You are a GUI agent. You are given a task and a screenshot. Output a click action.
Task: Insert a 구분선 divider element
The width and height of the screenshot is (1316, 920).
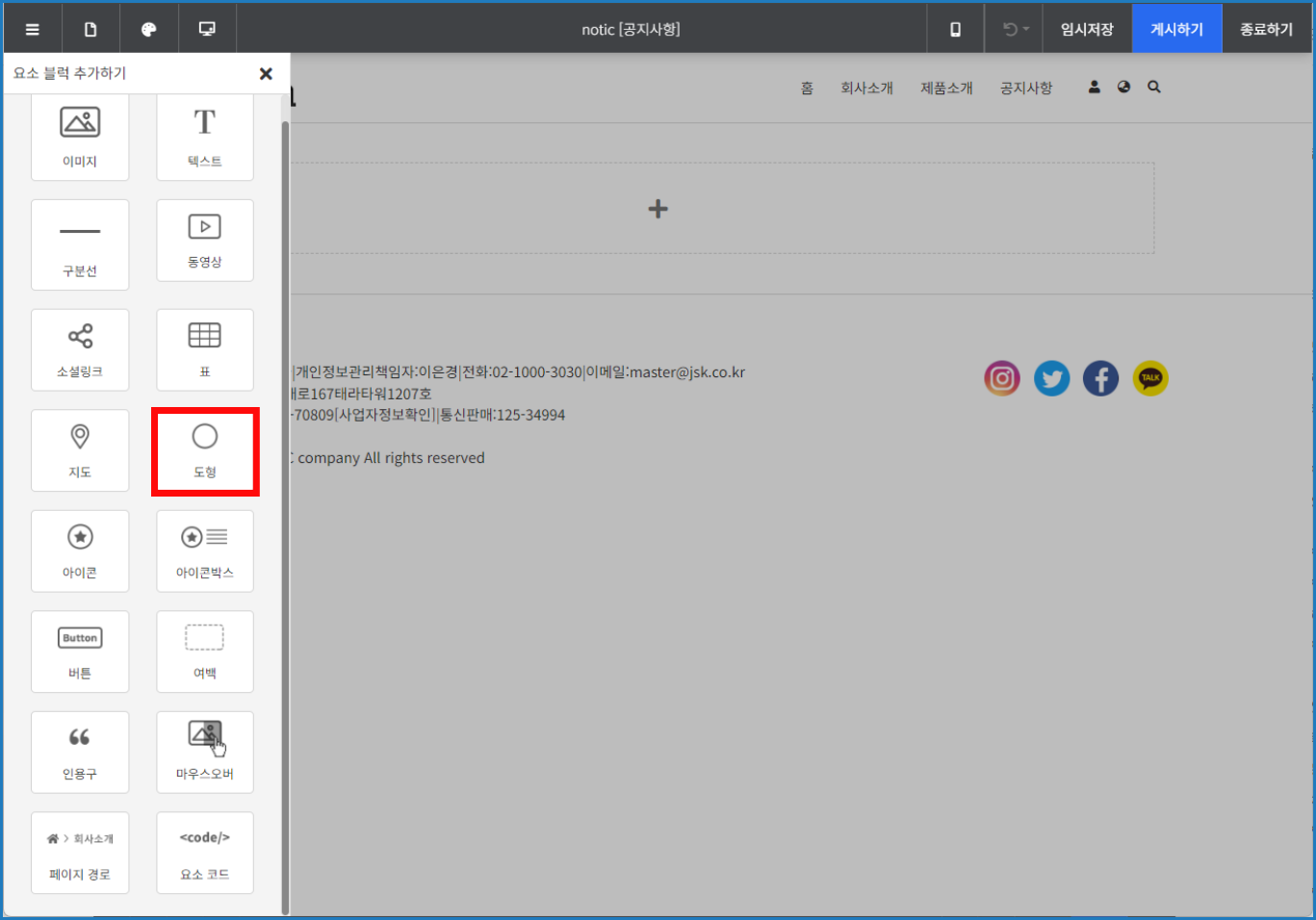coord(80,245)
